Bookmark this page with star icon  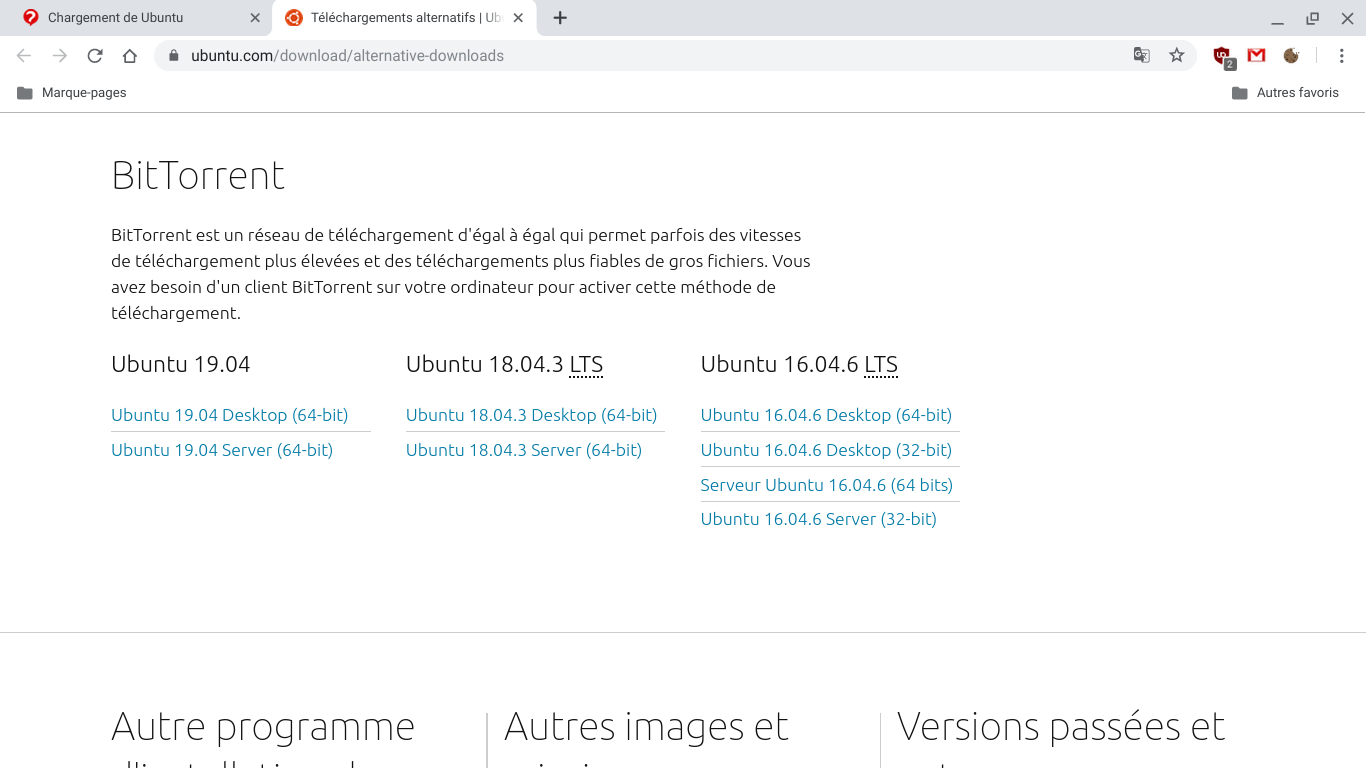pyautogui.click(x=1177, y=56)
